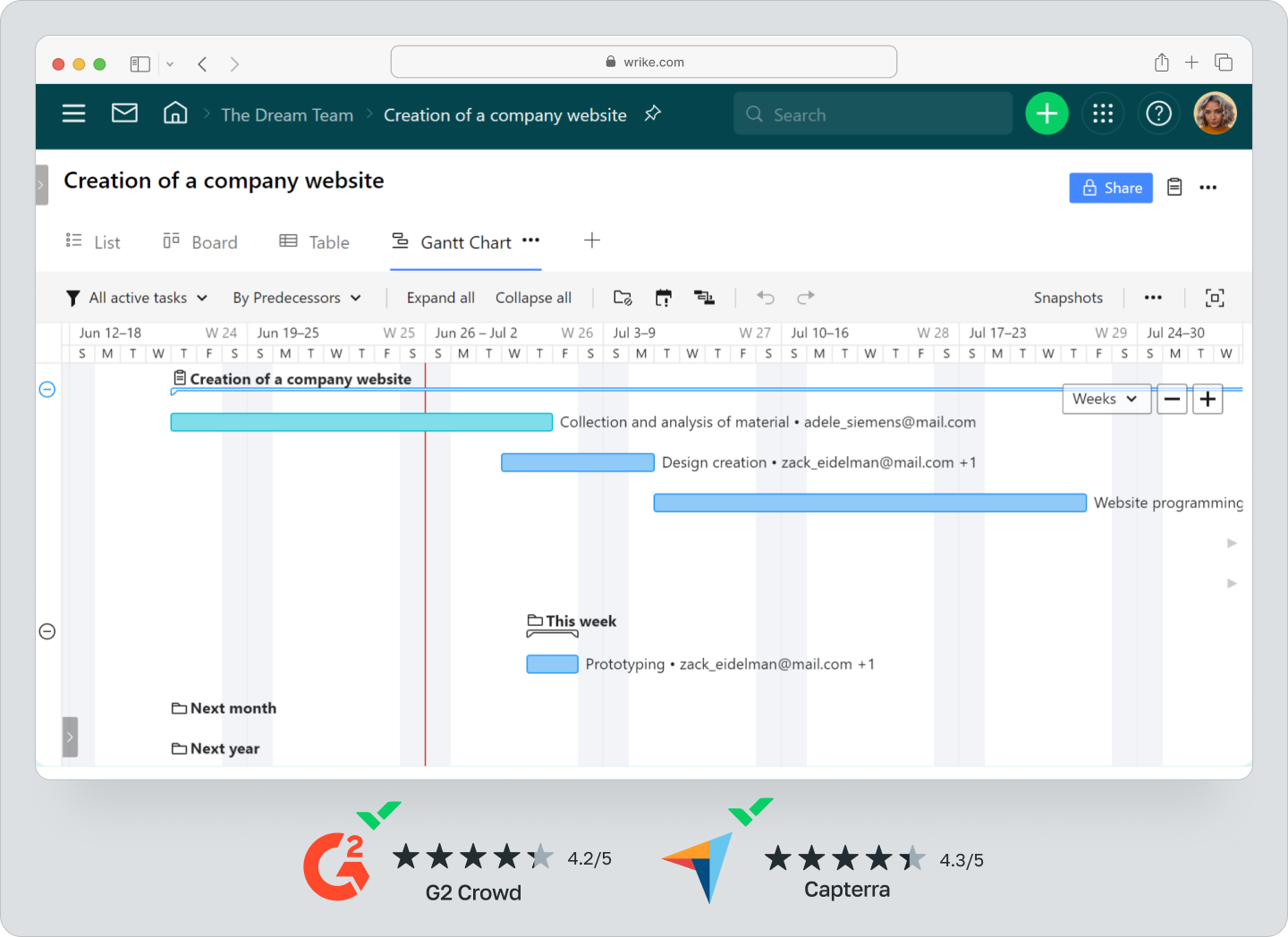Click the Expand all link
The height and width of the screenshot is (937, 1288).
440,297
